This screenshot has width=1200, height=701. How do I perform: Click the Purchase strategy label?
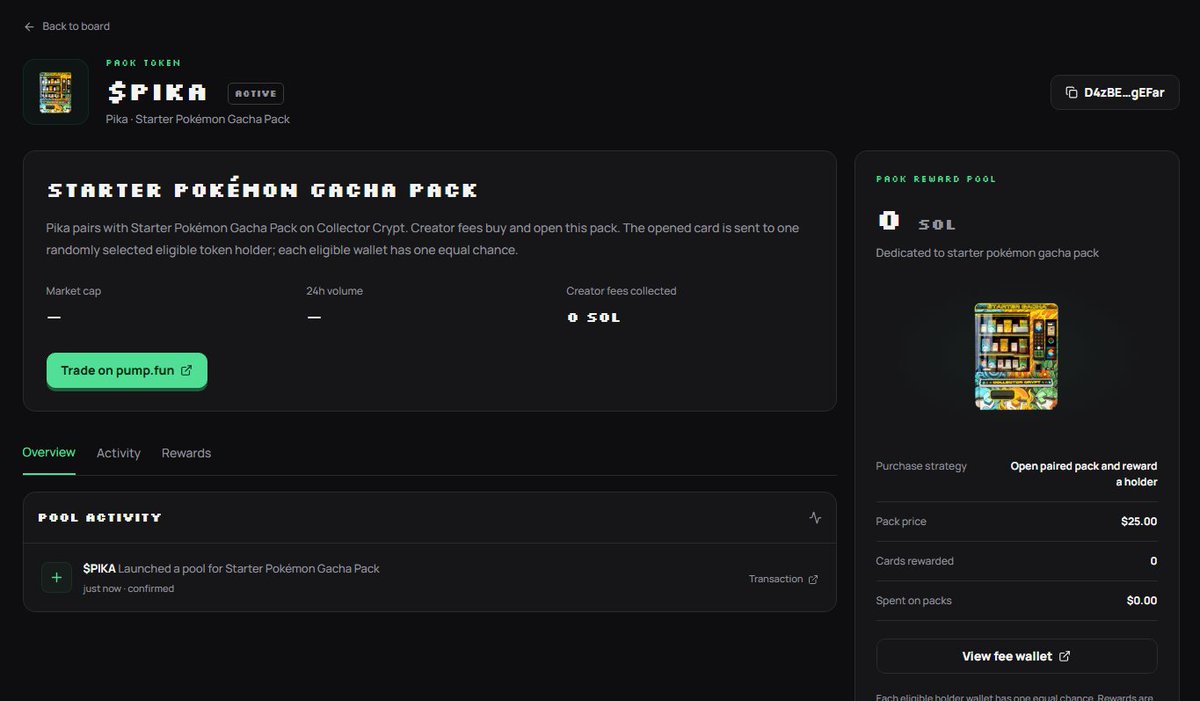[x=921, y=466]
